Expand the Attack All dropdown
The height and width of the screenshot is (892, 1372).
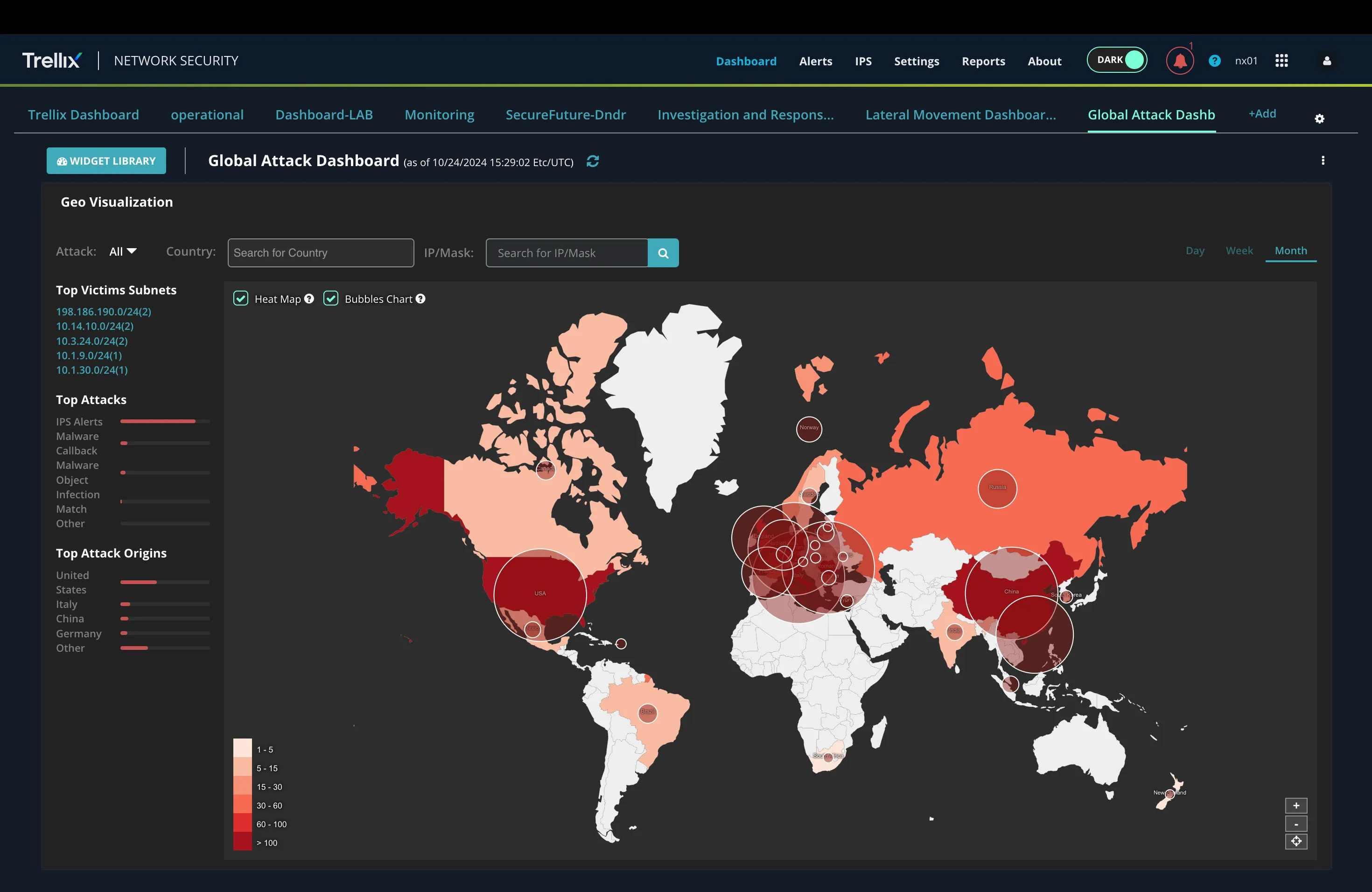point(123,251)
